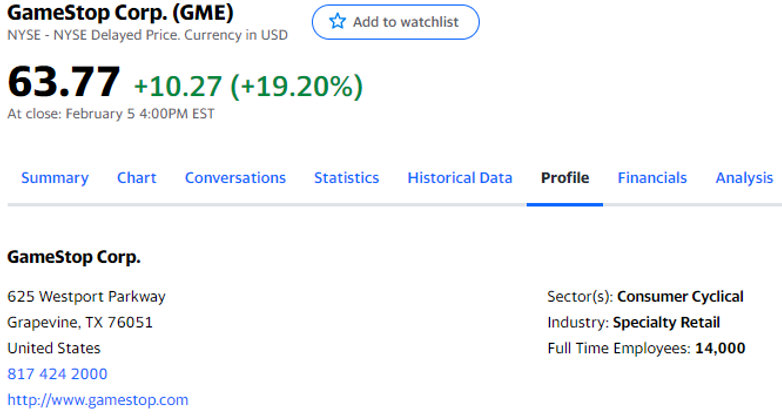Click the star icon beside Add to watchlist
This screenshot has height=416, width=782.
click(338, 21)
